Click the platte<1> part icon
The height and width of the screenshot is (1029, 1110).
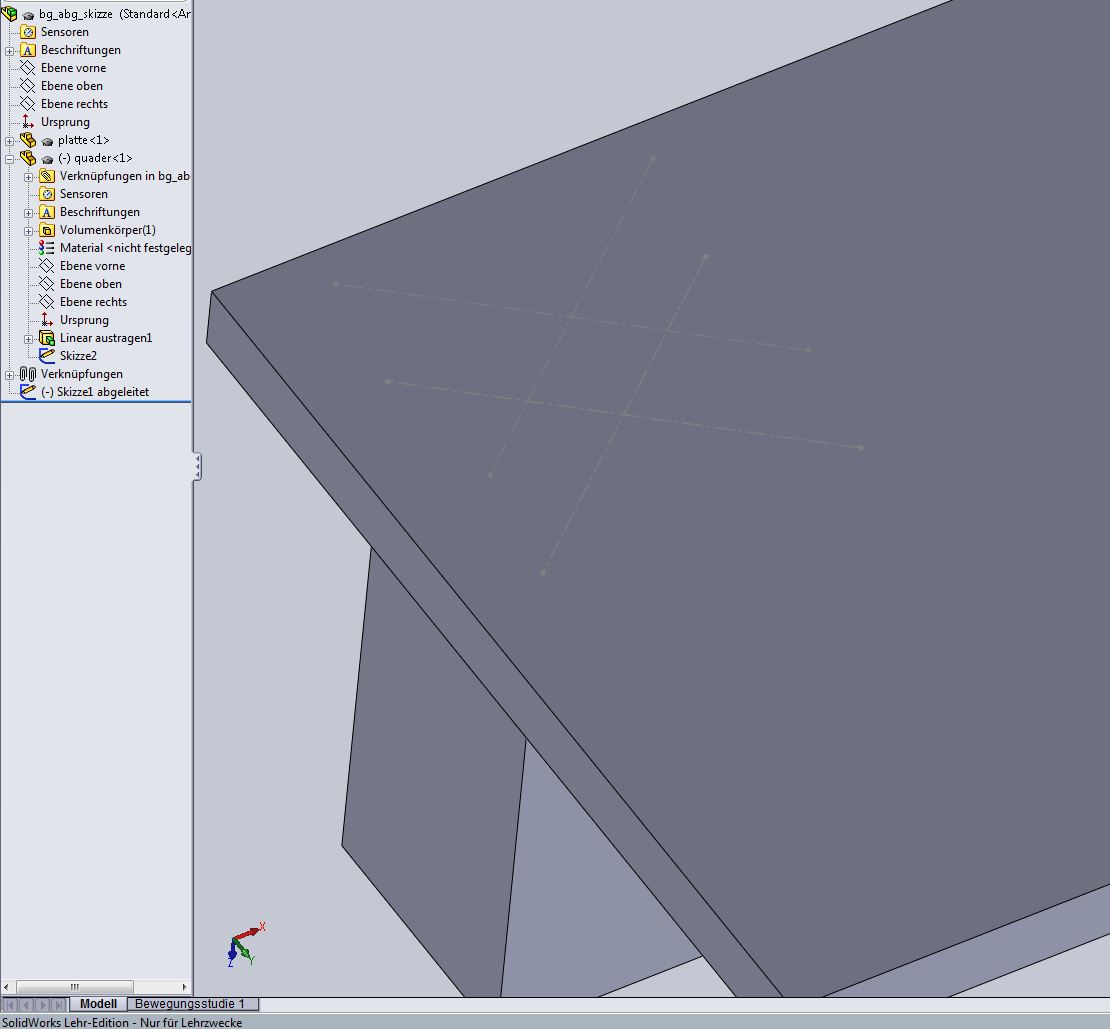pyautogui.click(x=28, y=140)
